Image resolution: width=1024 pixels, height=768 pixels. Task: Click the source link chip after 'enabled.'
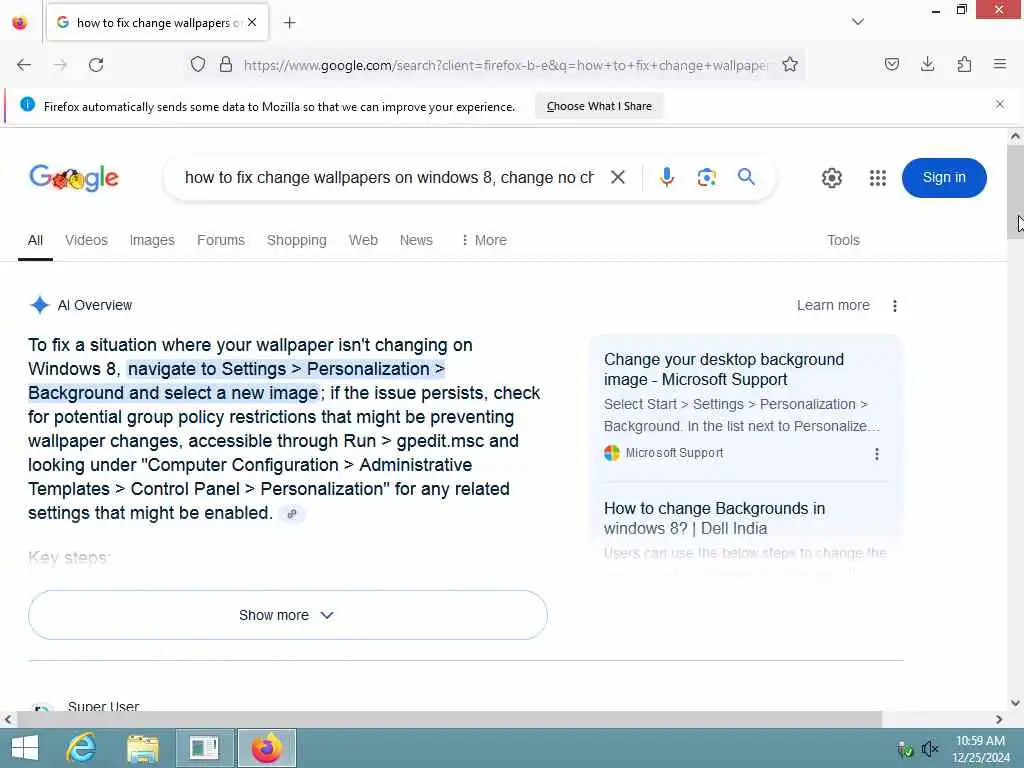pos(292,514)
